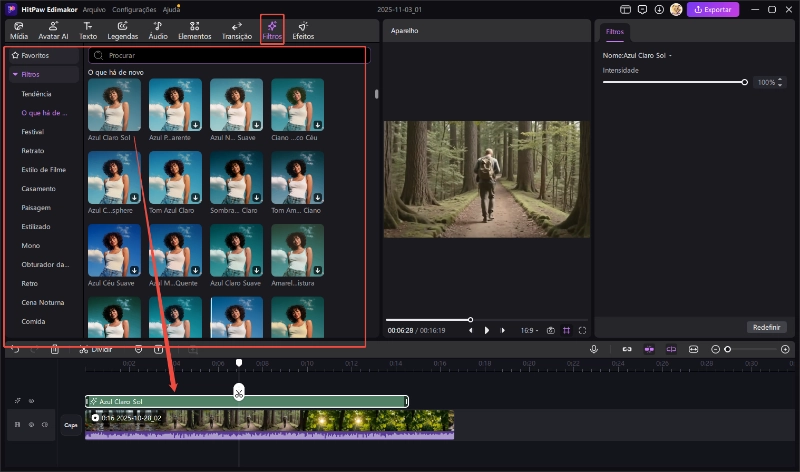Open the Transição panel
The height and width of the screenshot is (472, 800).
pos(237,31)
